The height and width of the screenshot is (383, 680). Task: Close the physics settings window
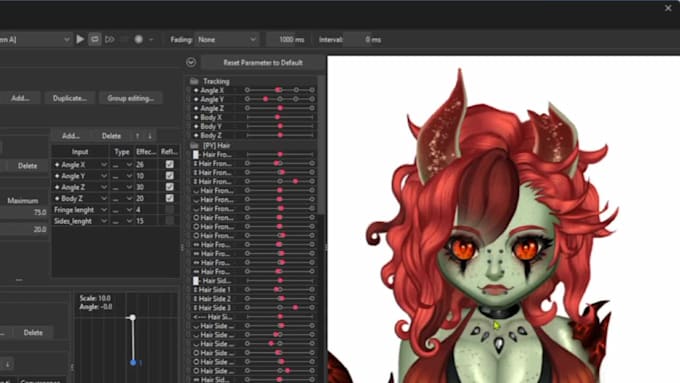point(668,8)
